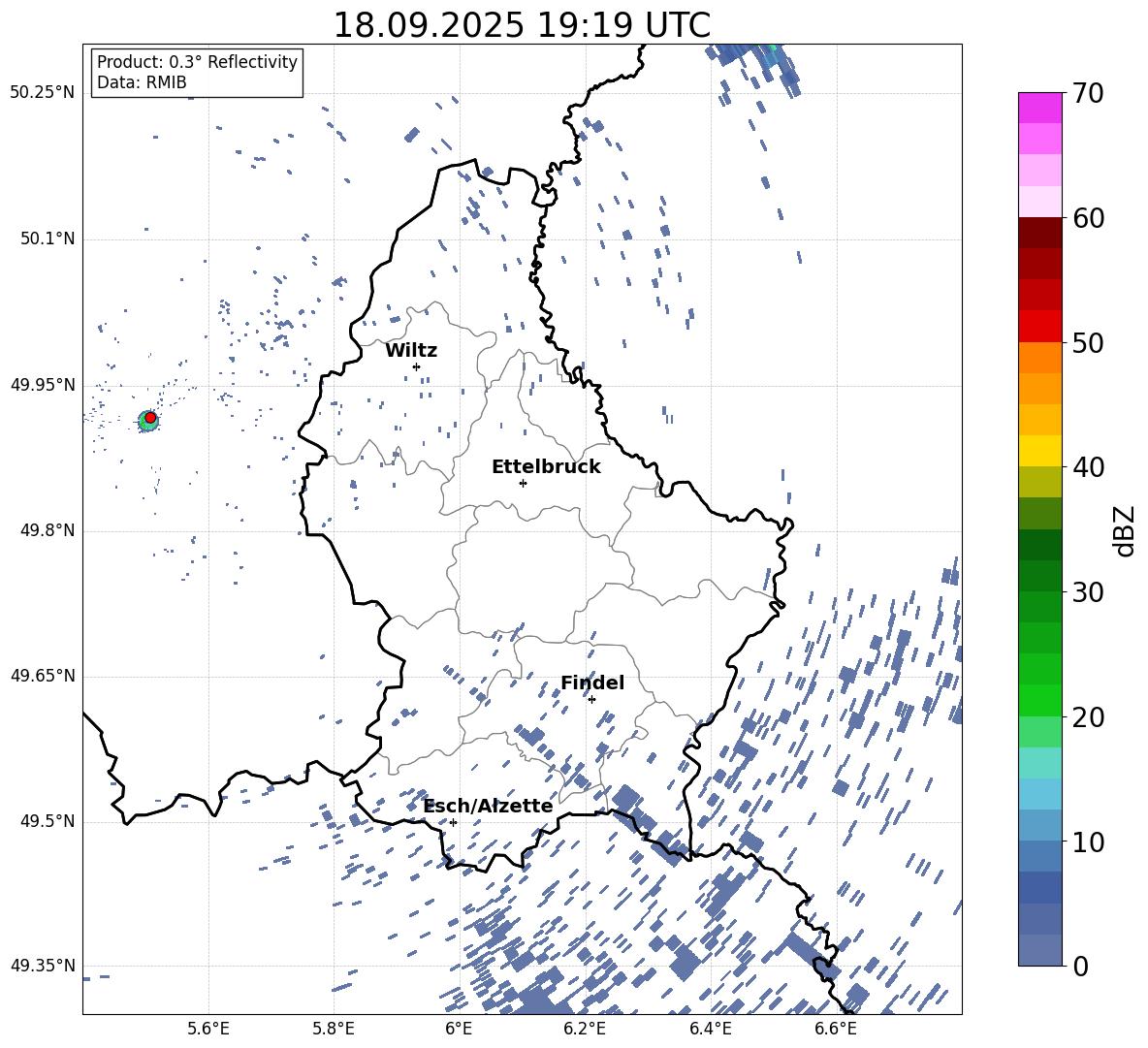Select the Esch/Alzette station label

488,806
